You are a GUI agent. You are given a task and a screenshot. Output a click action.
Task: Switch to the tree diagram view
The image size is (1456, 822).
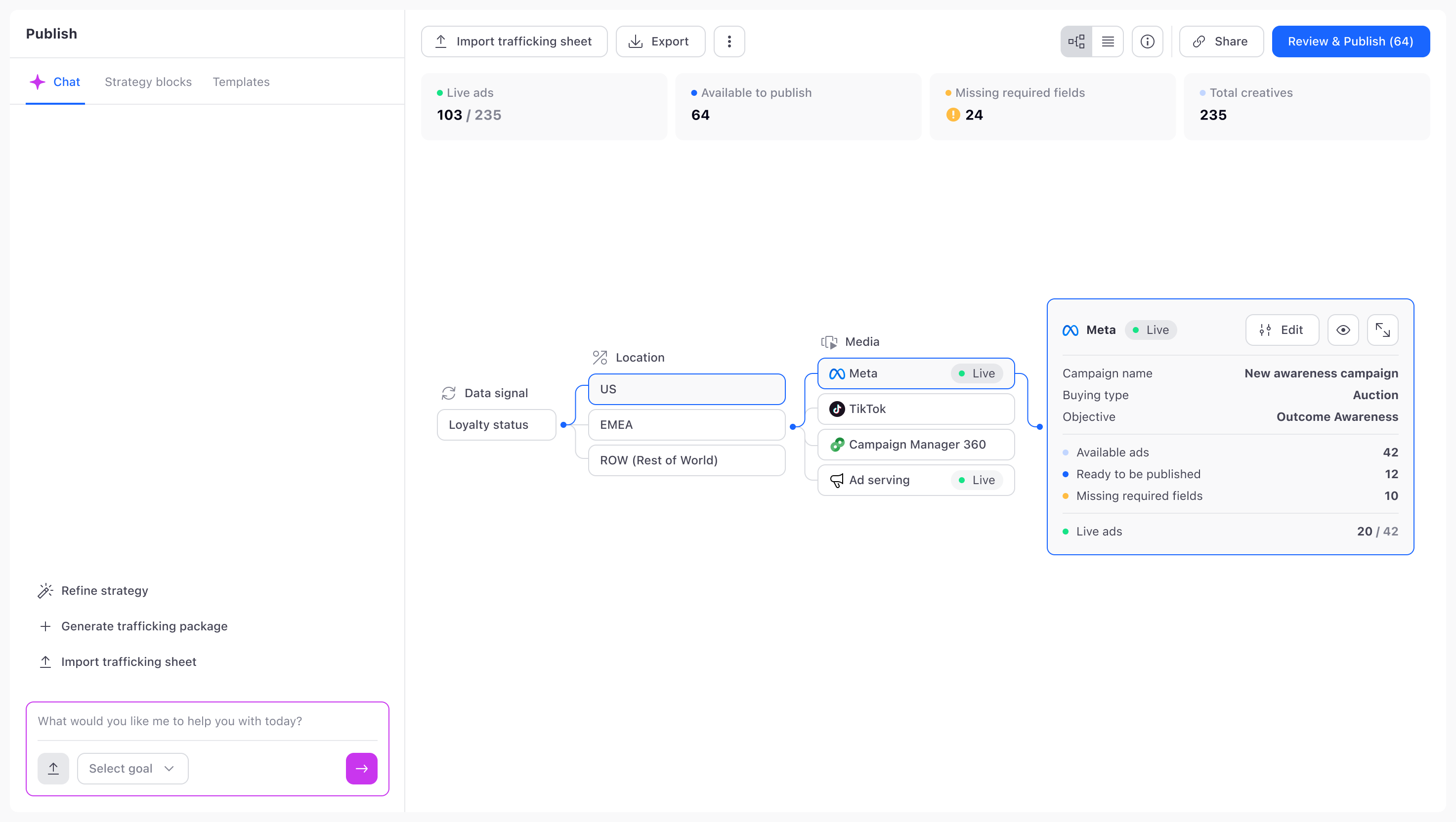(x=1076, y=41)
